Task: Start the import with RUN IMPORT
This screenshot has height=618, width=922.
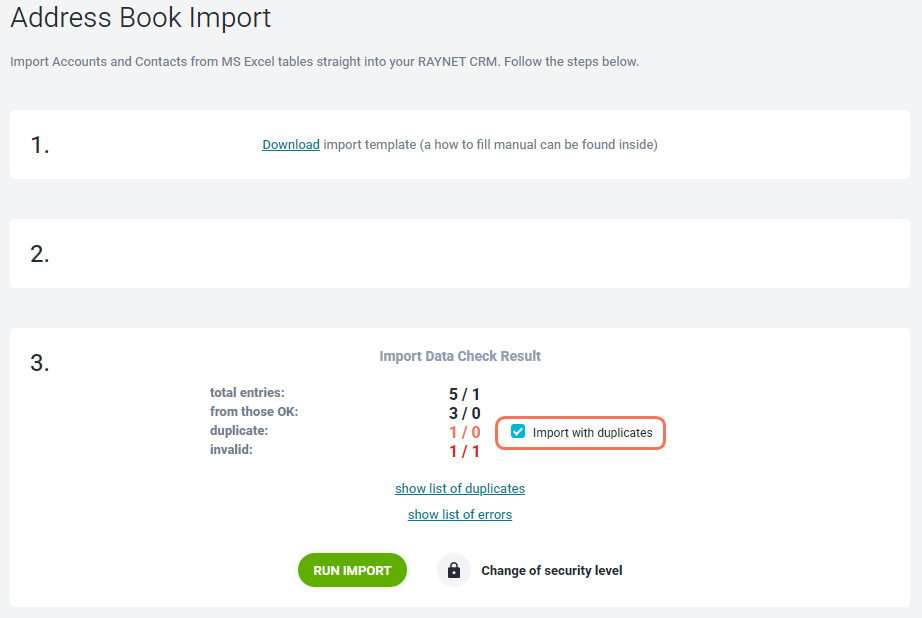Action: click(352, 570)
